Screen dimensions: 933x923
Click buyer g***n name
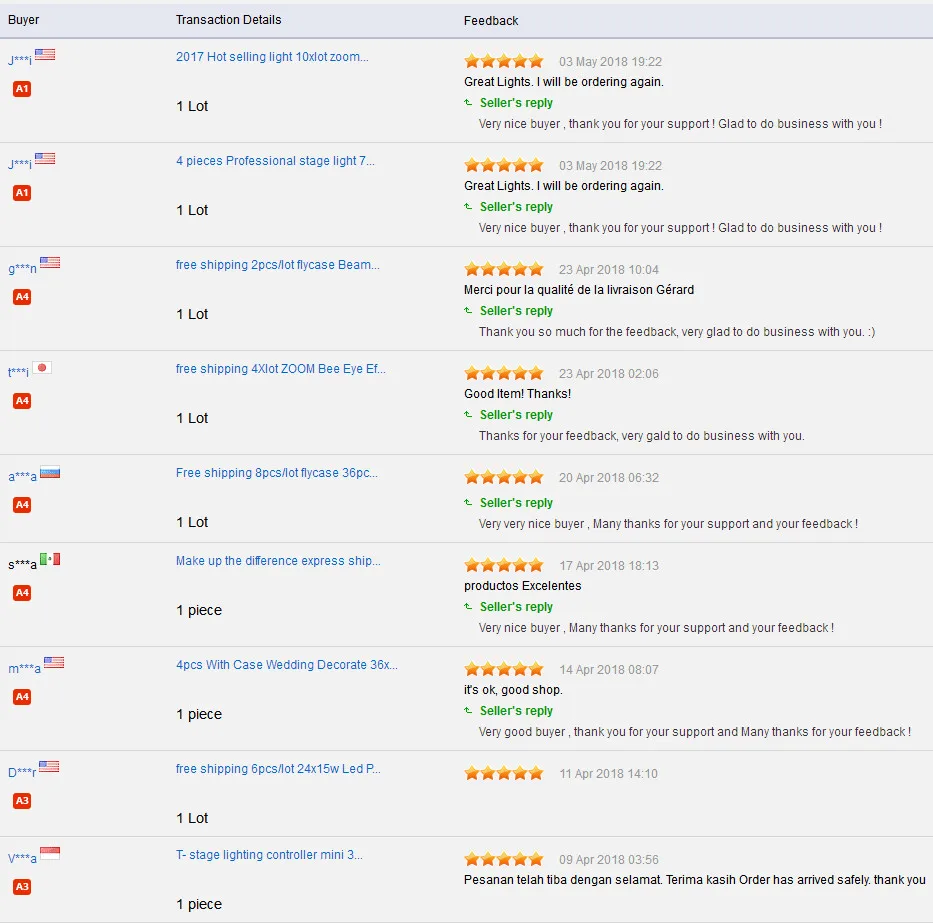pos(22,268)
